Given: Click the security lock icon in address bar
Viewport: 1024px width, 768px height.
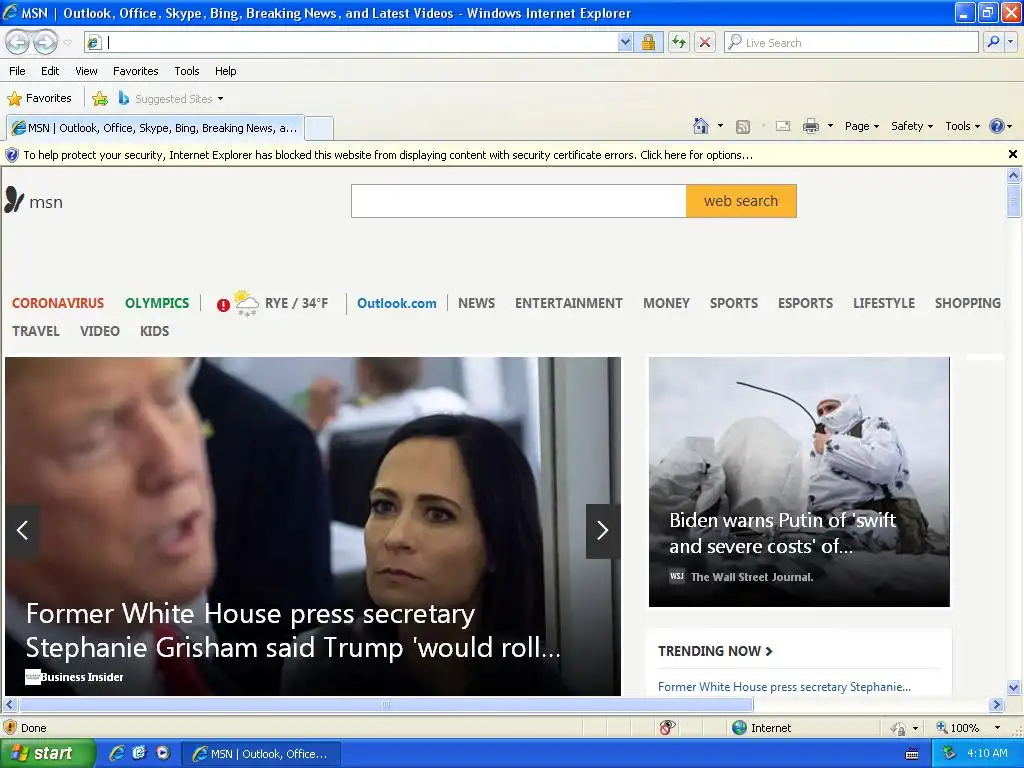Looking at the screenshot, I should point(648,42).
